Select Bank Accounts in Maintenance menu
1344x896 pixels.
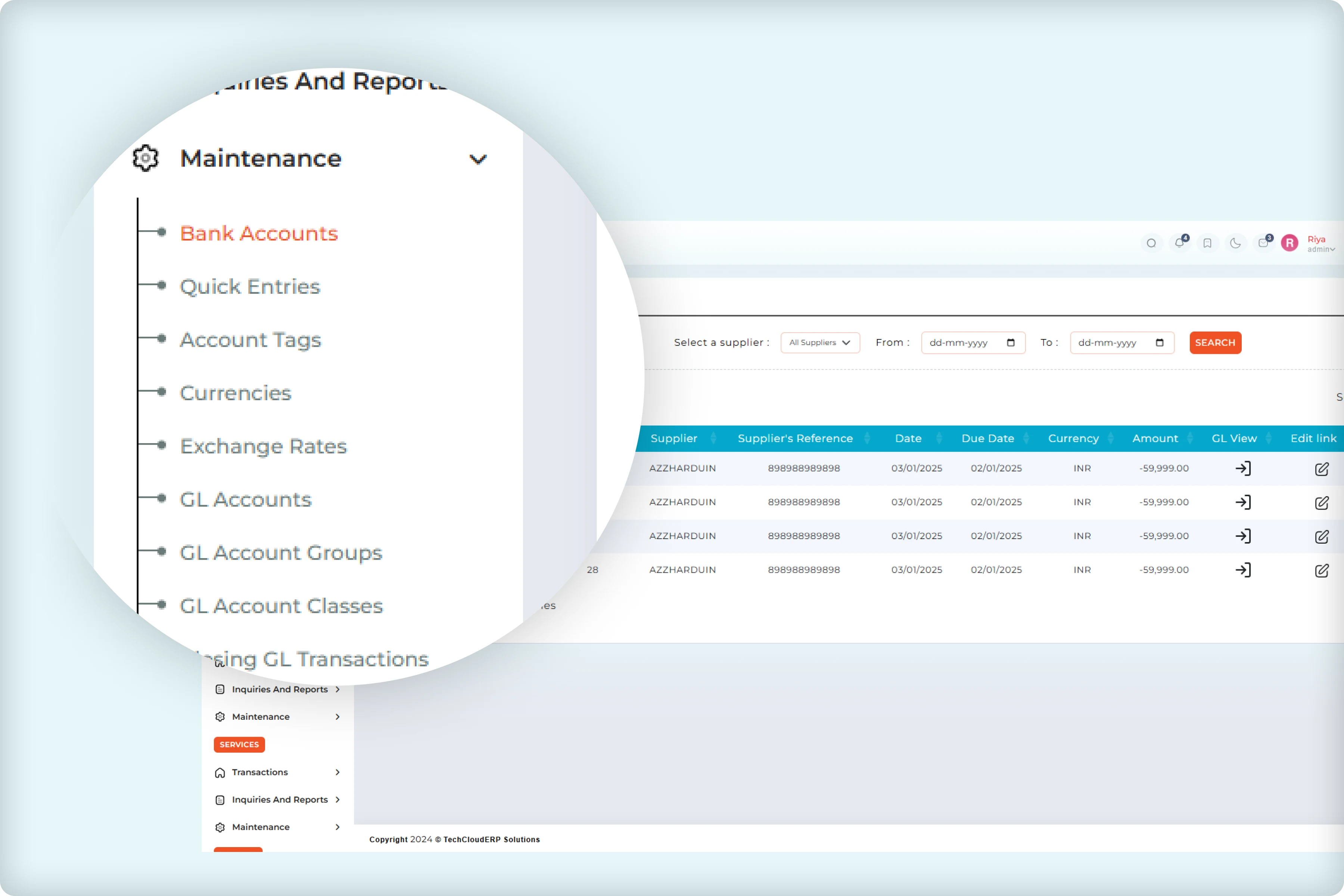coord(259,234)
